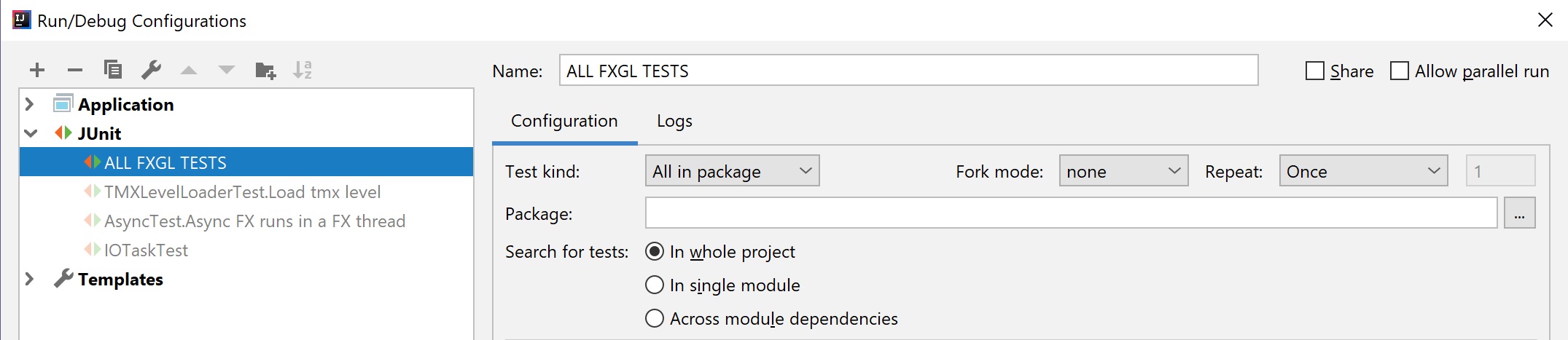Sort configurations alphabetically
The height and width of the screenshot is (340, 1568).
[303, 70]
